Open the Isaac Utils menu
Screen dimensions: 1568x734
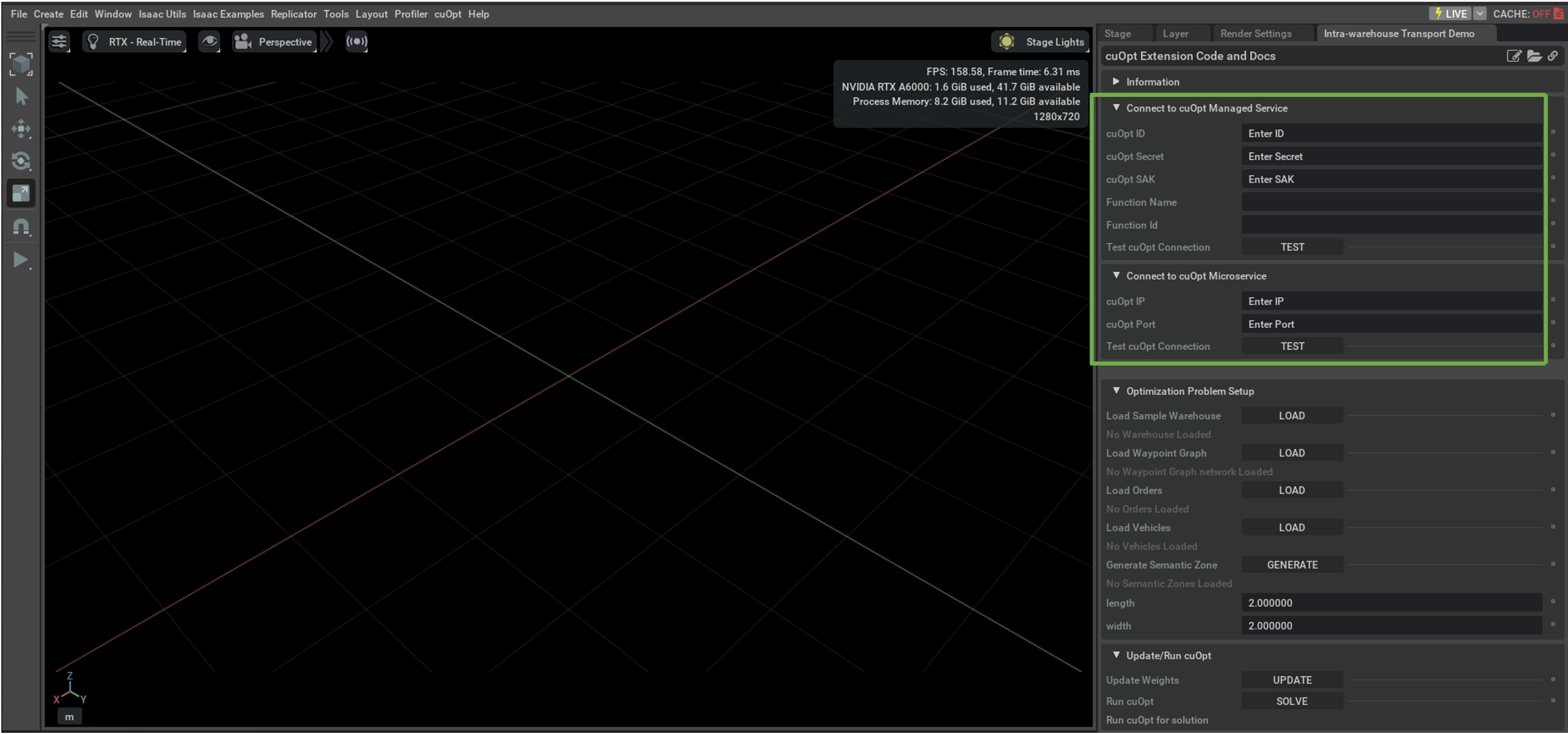[x=162, y=13]
